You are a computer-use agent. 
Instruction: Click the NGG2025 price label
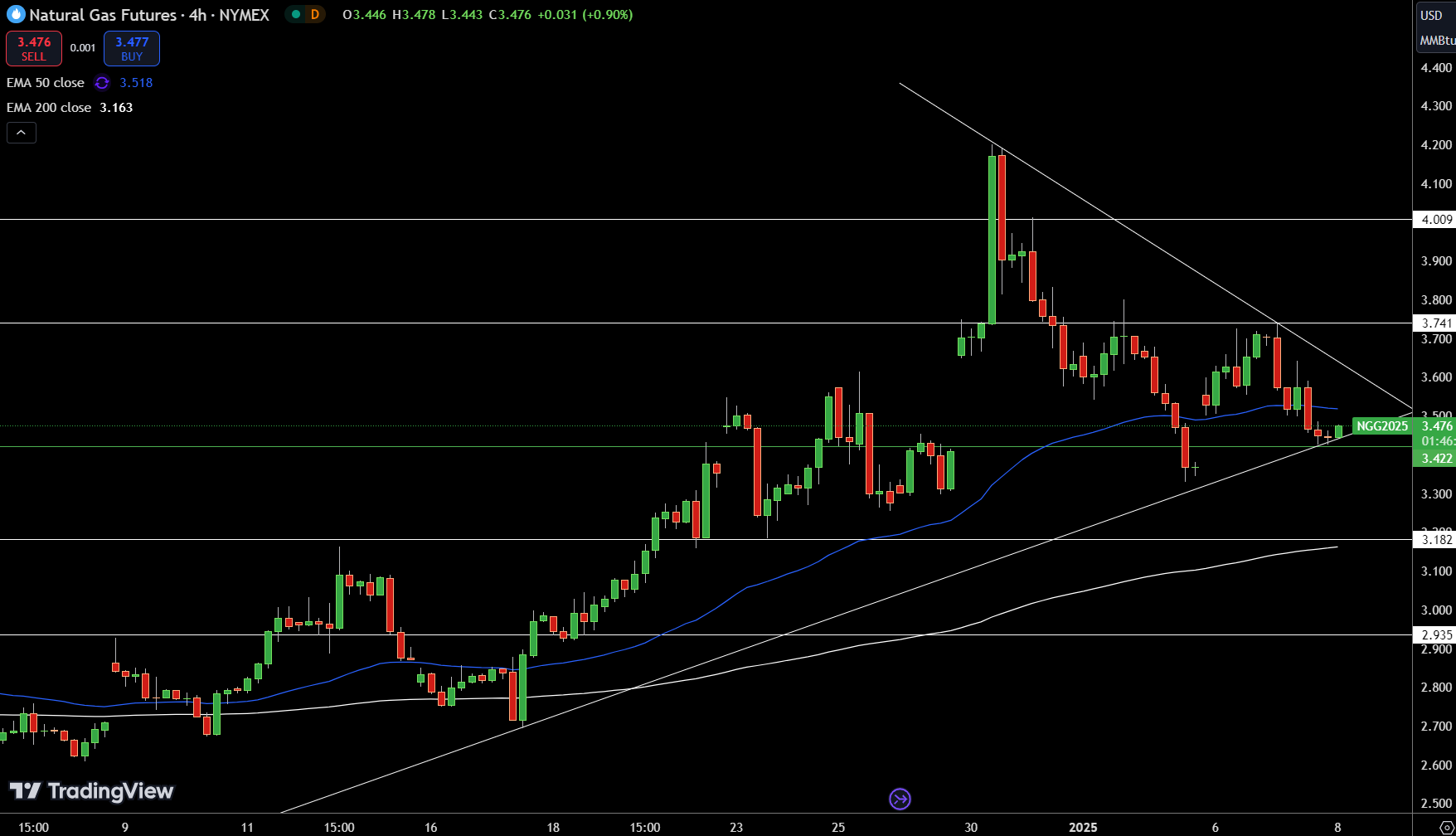(1382, 426)
